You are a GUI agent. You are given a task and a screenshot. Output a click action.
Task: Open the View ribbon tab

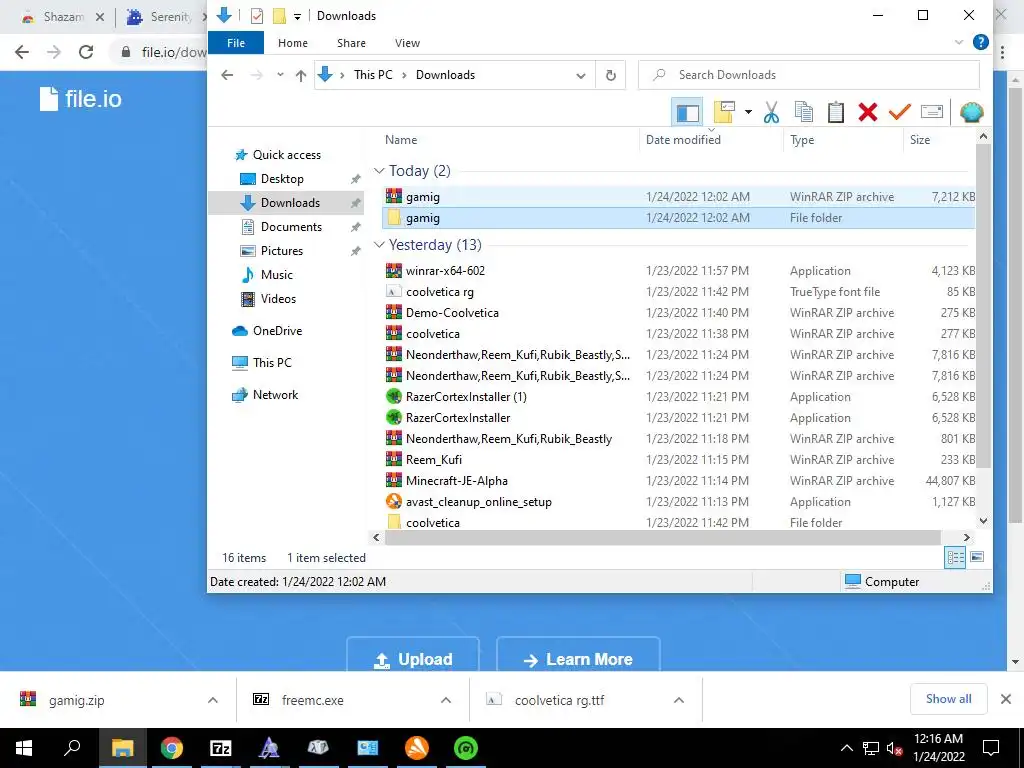pyautogui.click(x=407, y=43)
